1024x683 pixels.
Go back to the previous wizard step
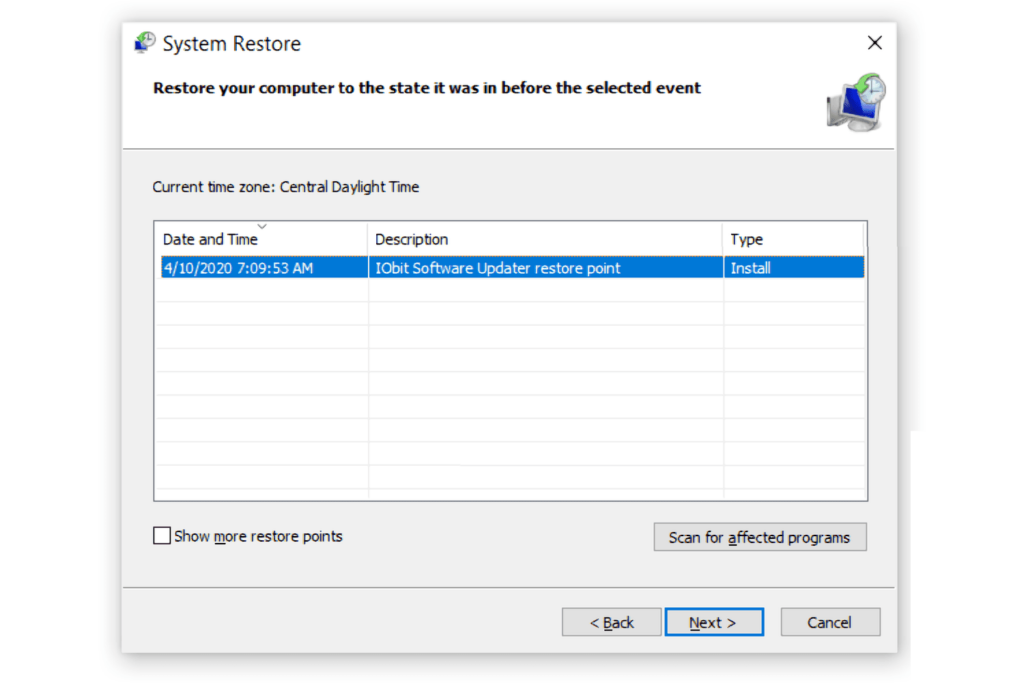(x=611, y=621)
